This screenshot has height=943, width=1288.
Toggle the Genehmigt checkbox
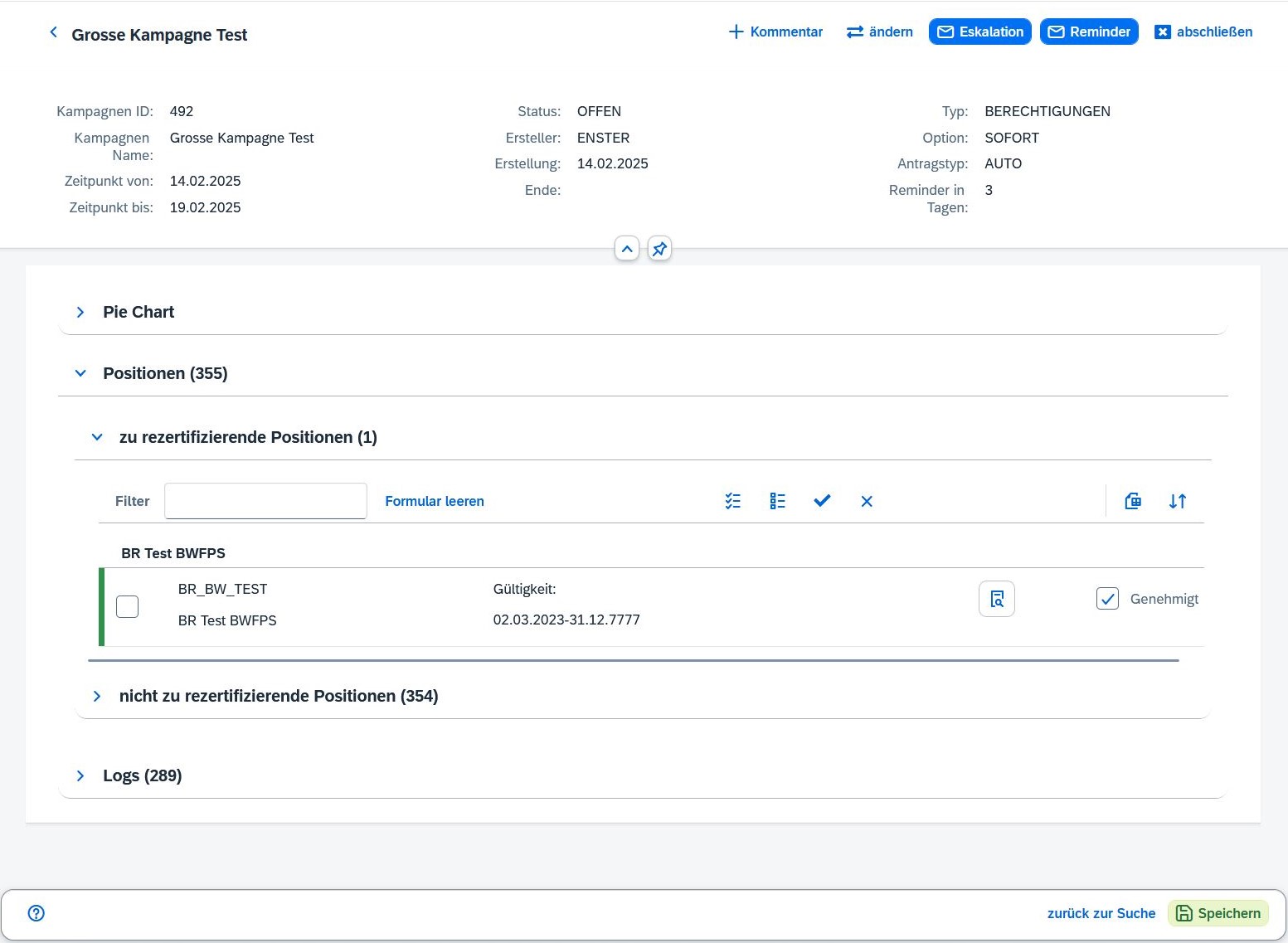point(1107,599)
